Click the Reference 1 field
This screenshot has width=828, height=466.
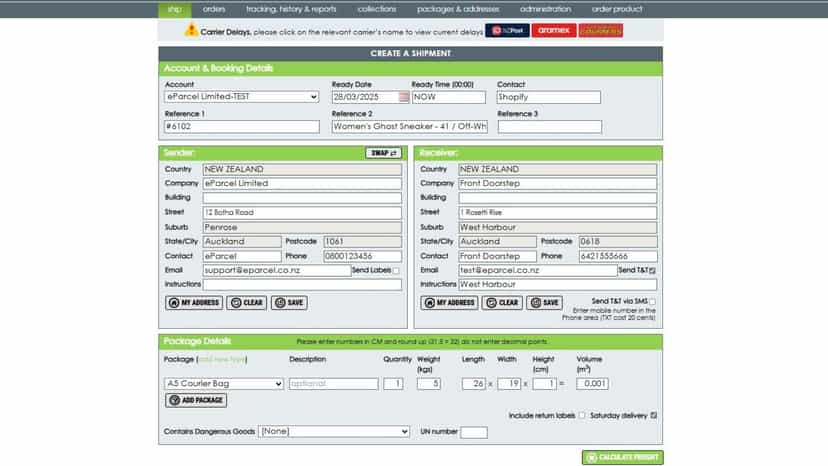242,127
